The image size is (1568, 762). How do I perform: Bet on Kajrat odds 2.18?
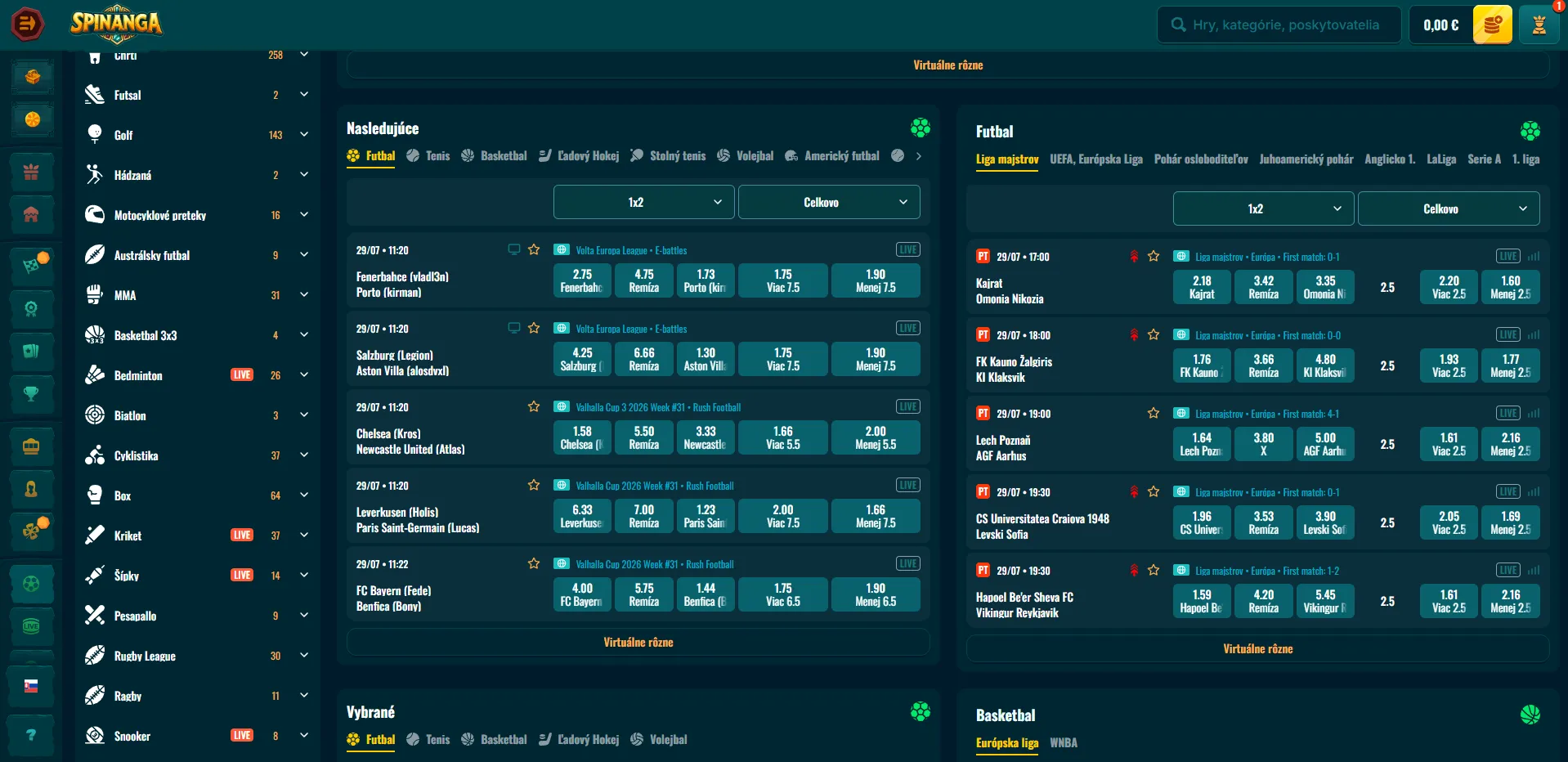[1202, 287]
